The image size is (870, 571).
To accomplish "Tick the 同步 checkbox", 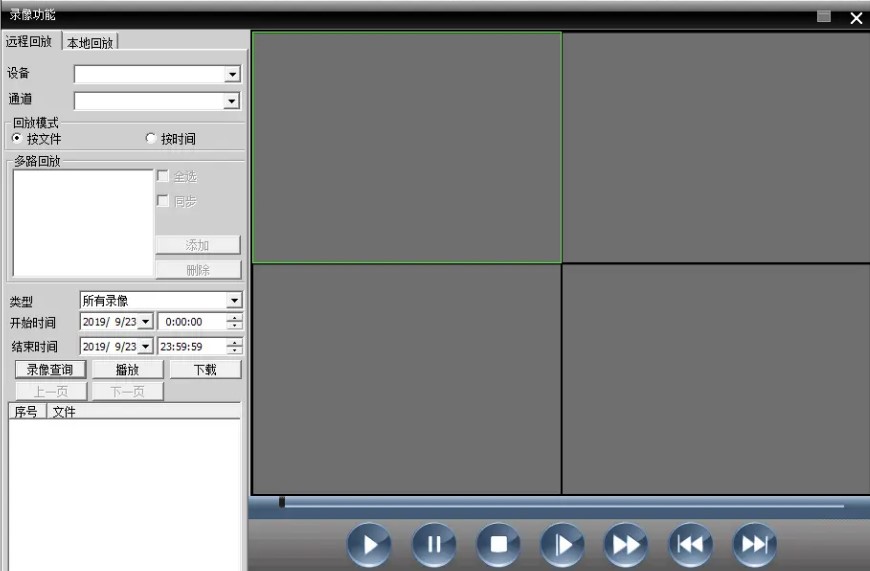I will (x=163, y=200).
